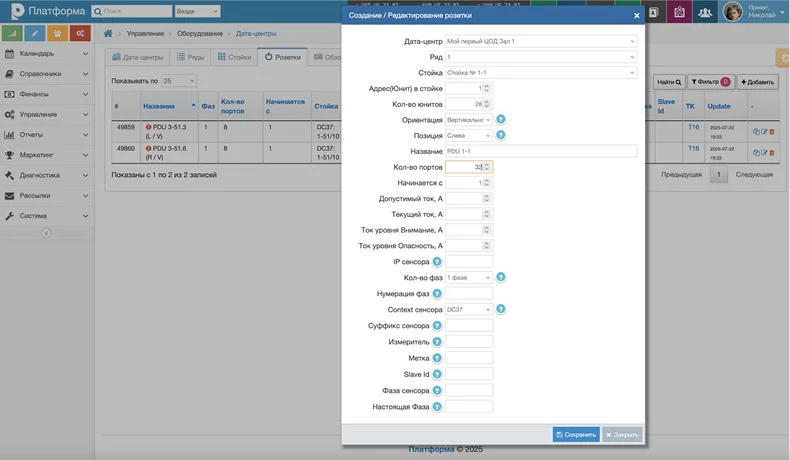Edit row 49859 with pencil icon

tap(764, 132)
